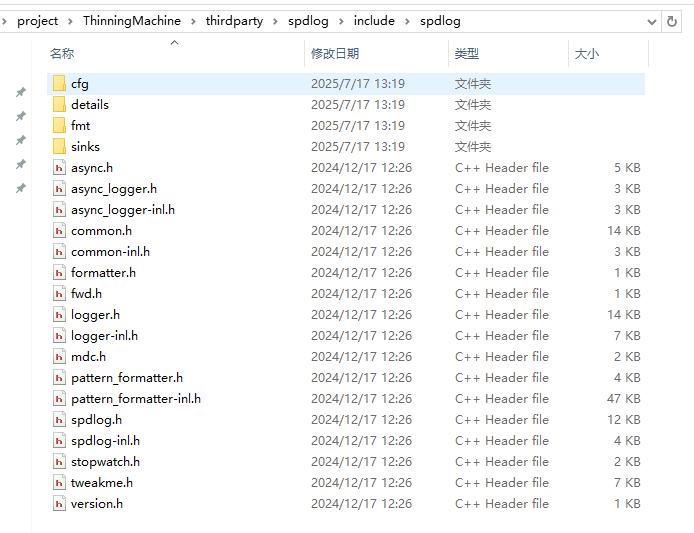Click the common-inl.h file icon

pyautogui.click(x=59, y=251)
